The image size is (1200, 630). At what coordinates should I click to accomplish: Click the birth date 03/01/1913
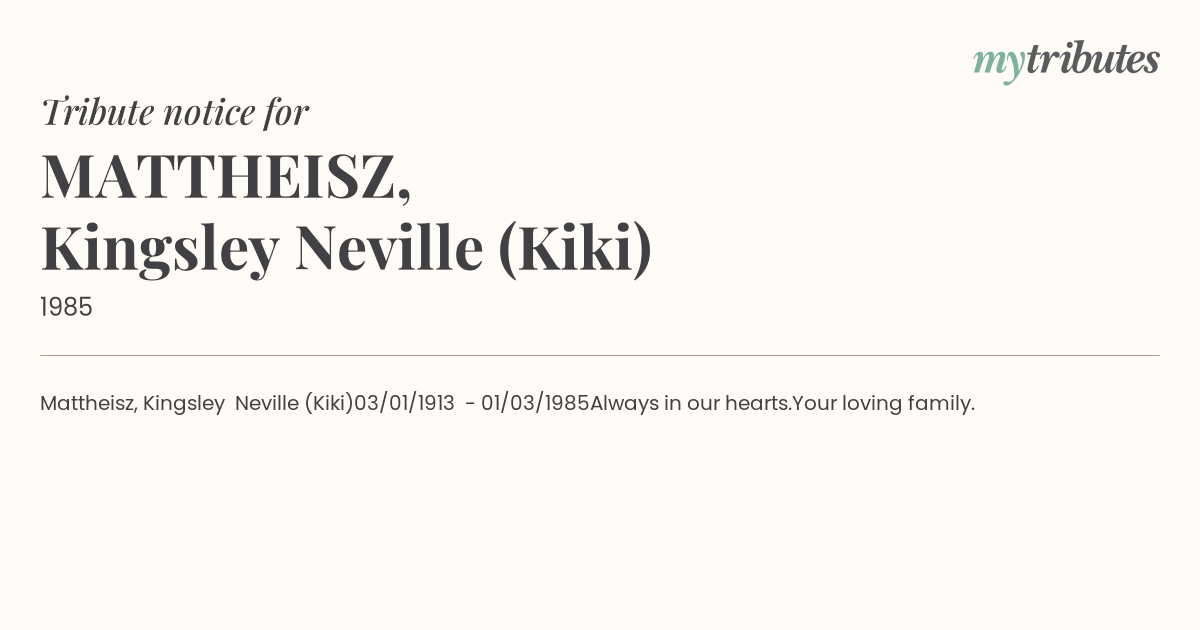pyautogui.click(x=404, y=403)
